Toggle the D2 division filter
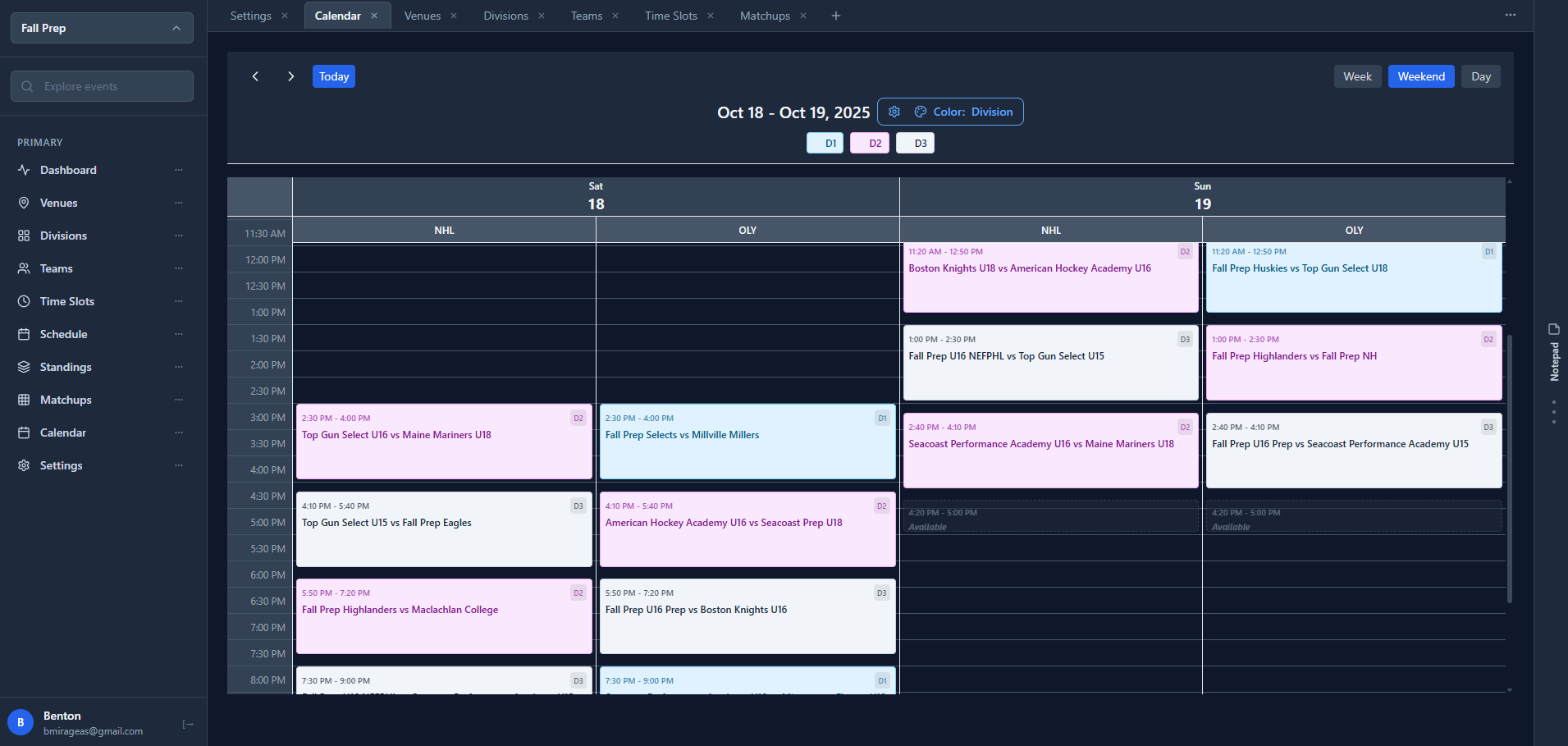This screenshot has height=746, width=1568. 869,142
